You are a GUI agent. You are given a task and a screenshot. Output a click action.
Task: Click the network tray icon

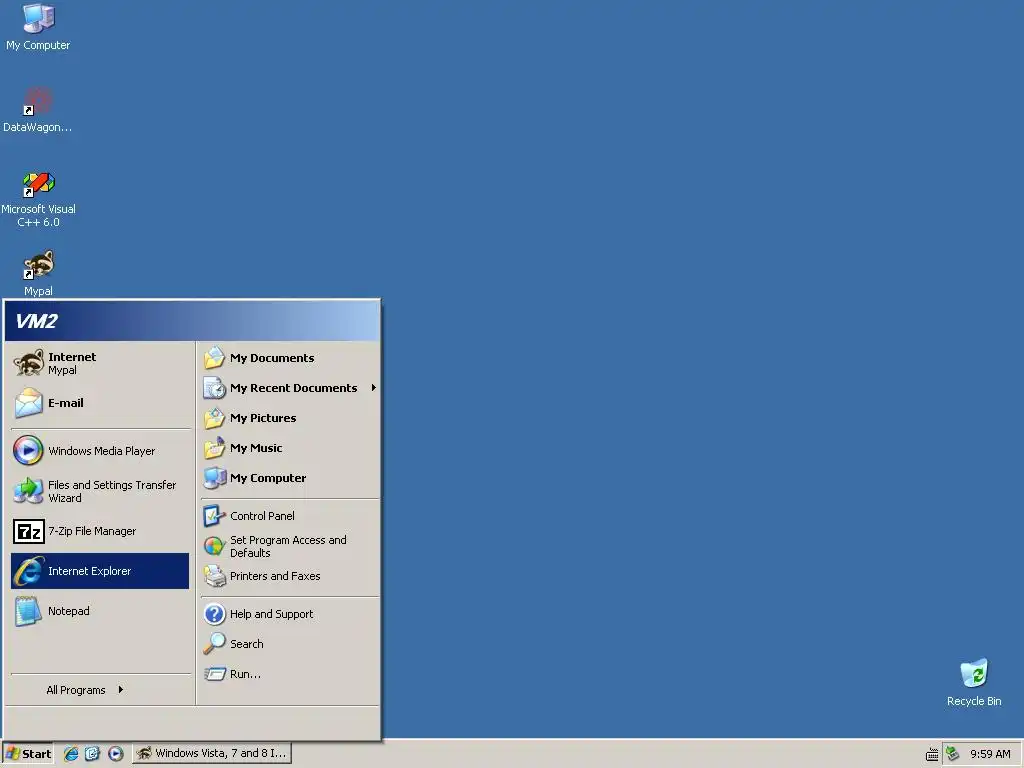[x=953, y=754]
